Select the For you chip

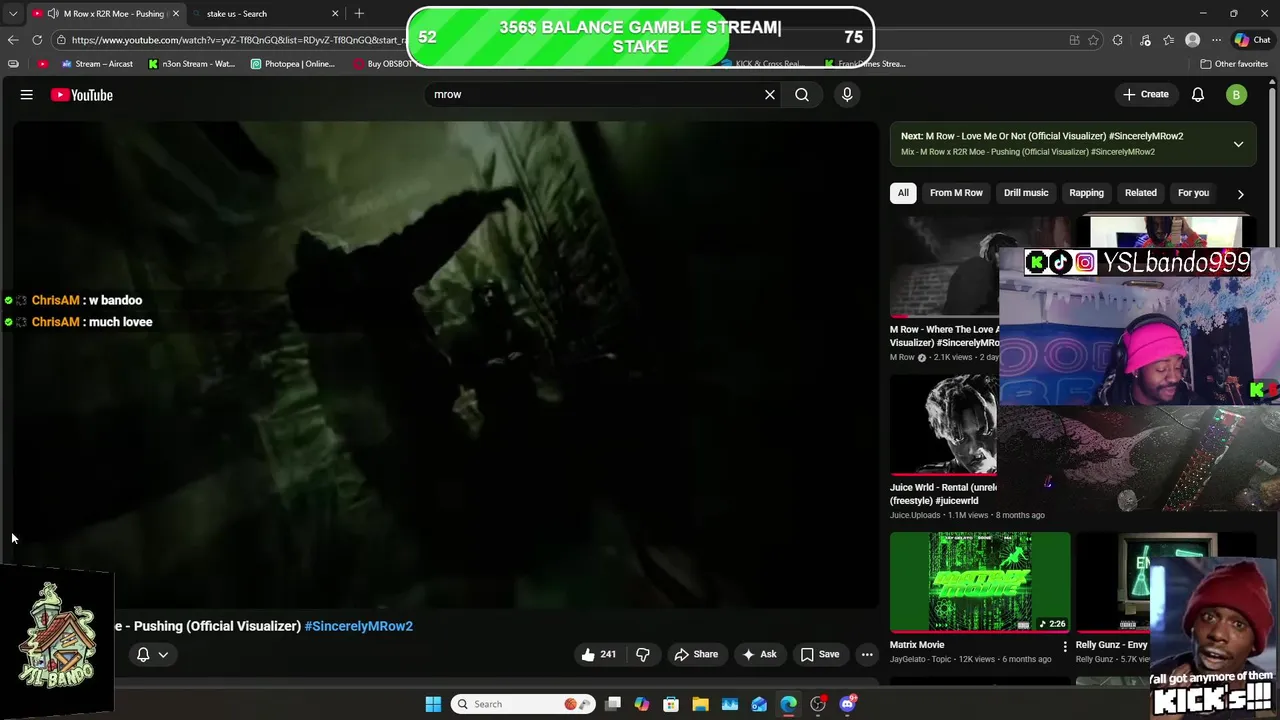coord(1193,193)
